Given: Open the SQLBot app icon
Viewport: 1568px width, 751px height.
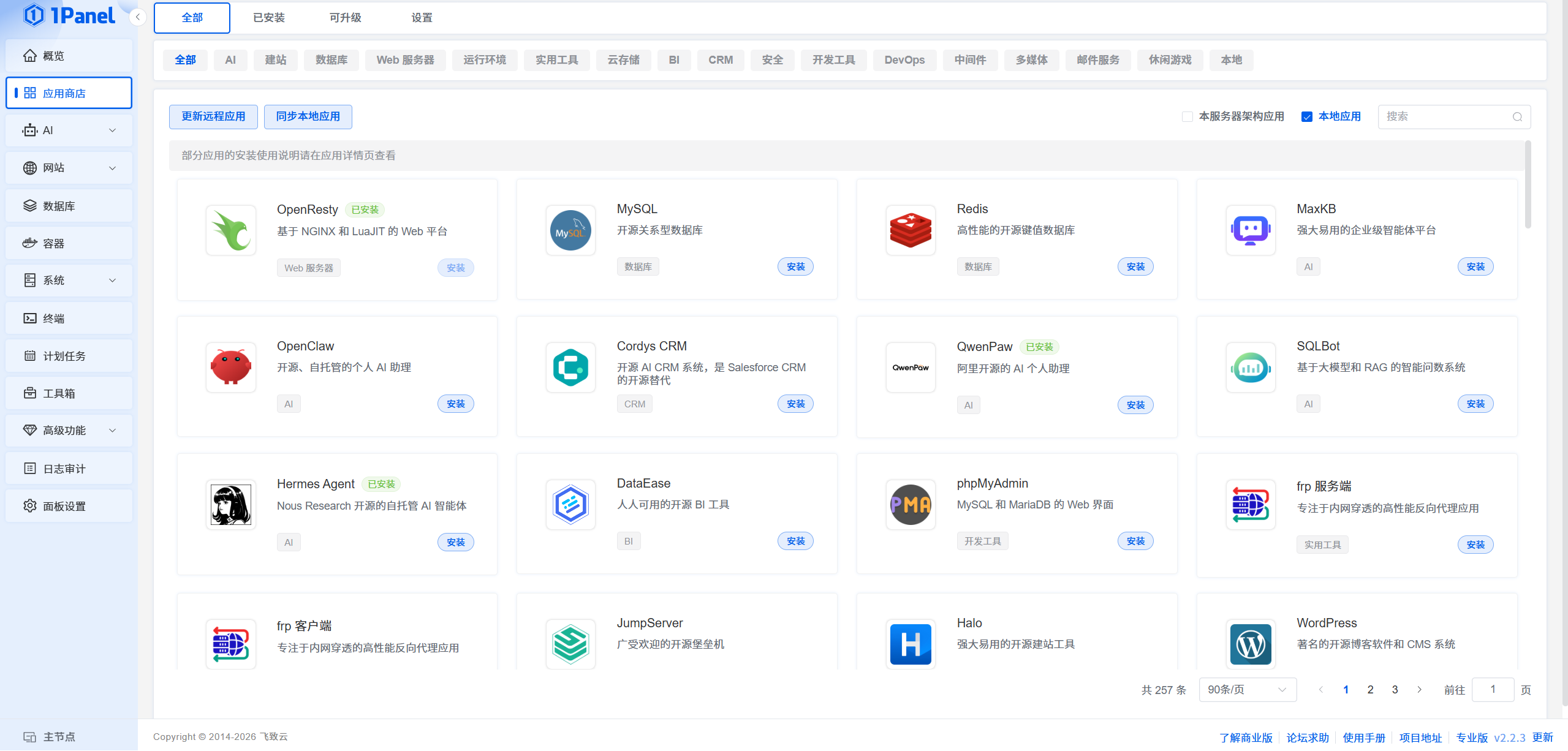Looking at the screenshot, I should (1251, 368).
